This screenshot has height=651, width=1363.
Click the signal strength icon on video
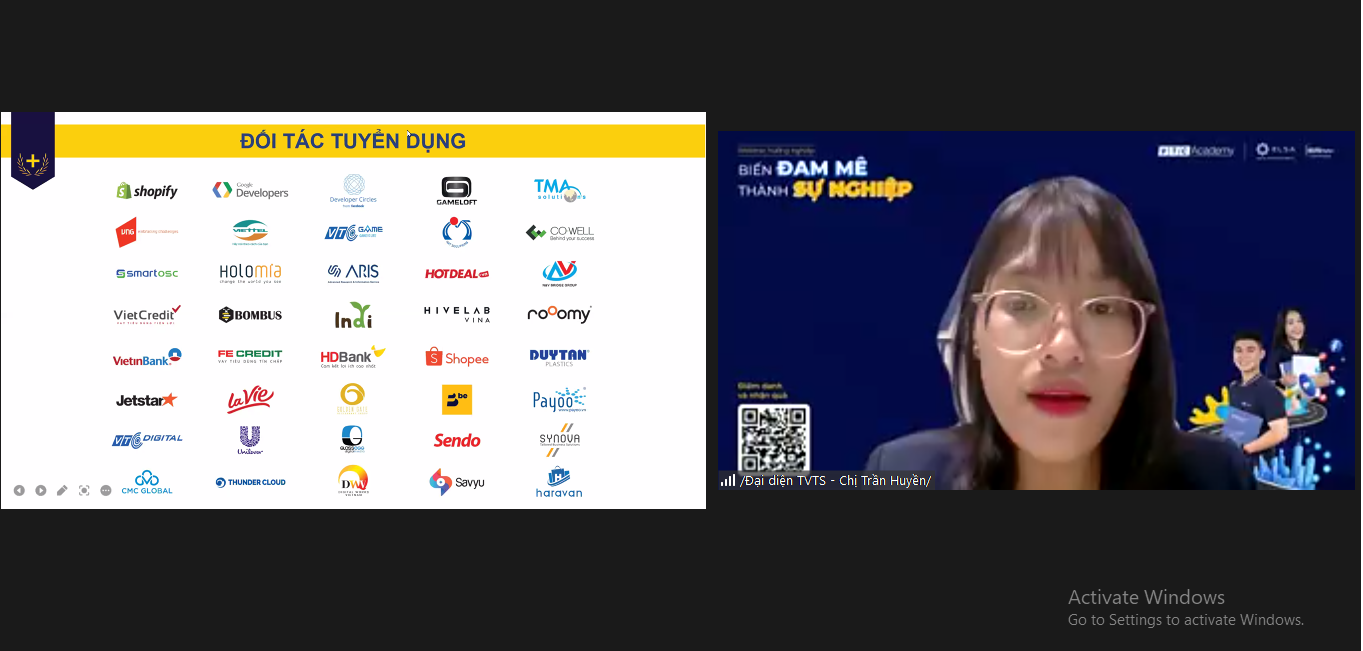728,481
